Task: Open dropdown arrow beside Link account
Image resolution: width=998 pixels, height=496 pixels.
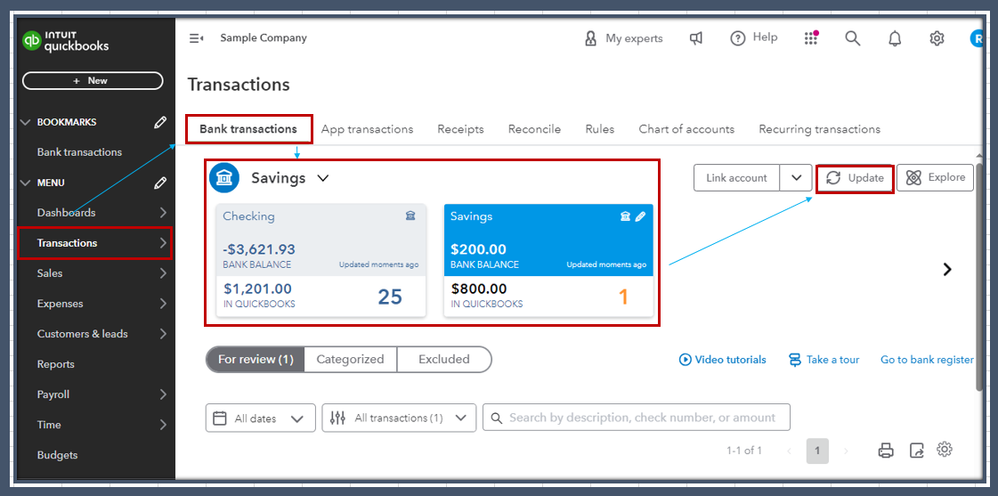Action: click(x=796, y=178)
